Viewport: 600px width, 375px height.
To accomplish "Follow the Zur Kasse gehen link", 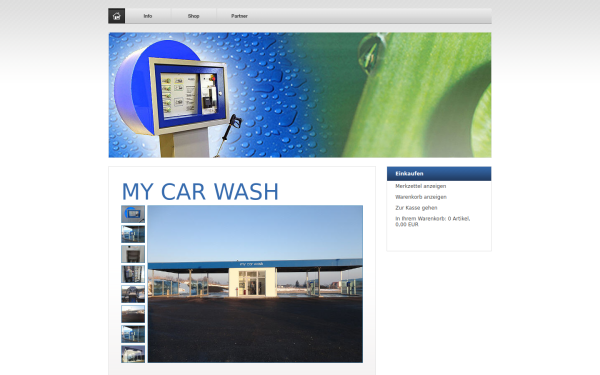I will [x=416, y=208].
